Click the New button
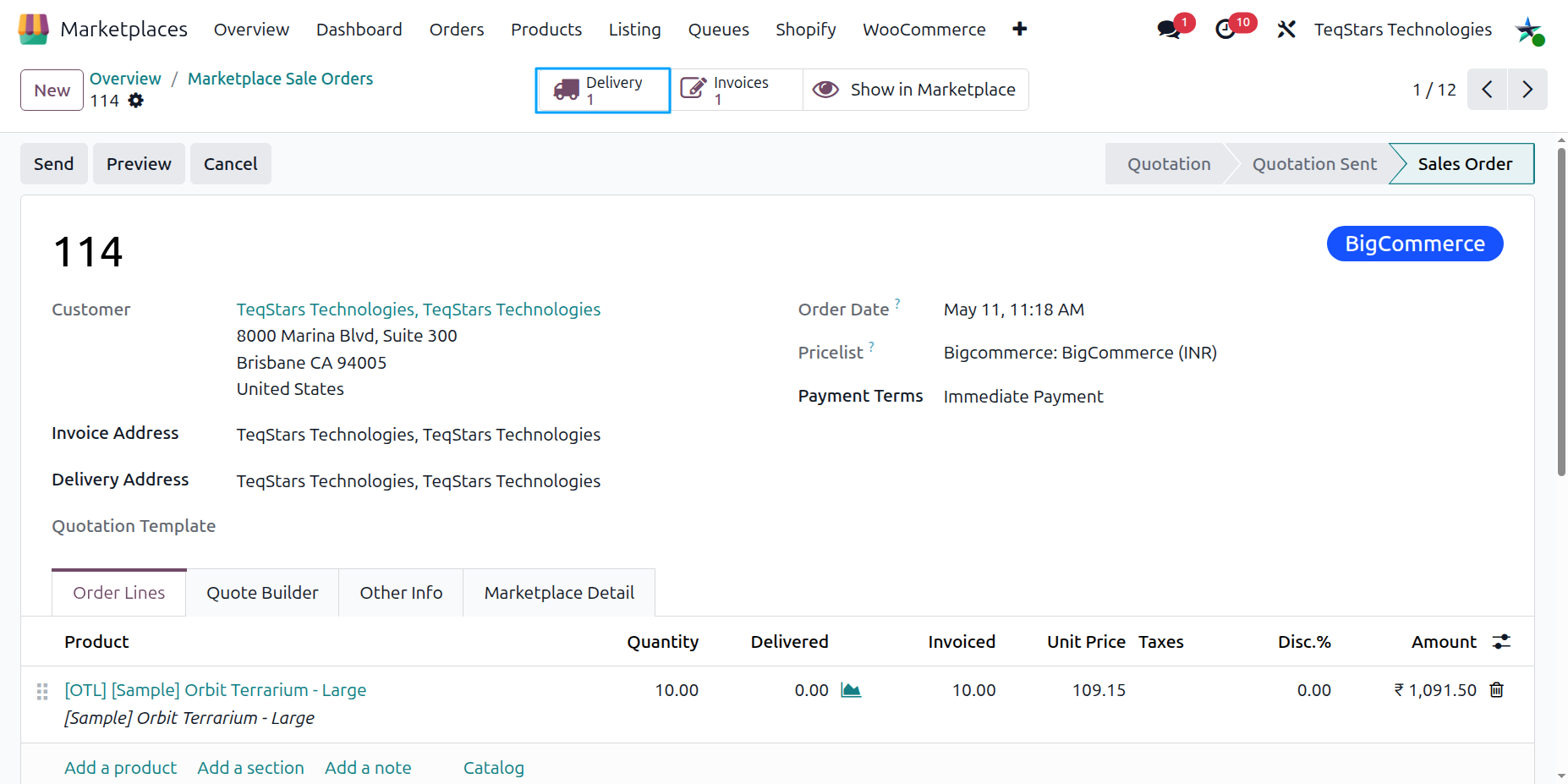Screen dimensions: 1568x784 pyautogui.click(x=52, y=90)
